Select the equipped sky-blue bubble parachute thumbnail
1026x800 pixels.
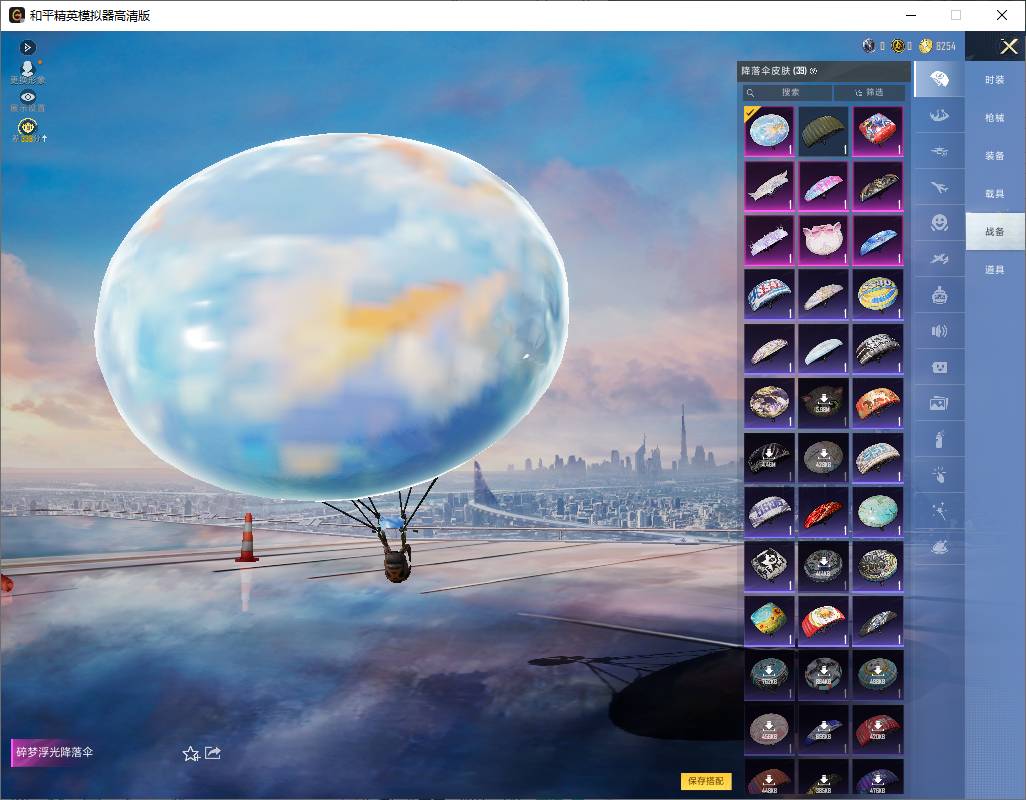tap(769, 131)
